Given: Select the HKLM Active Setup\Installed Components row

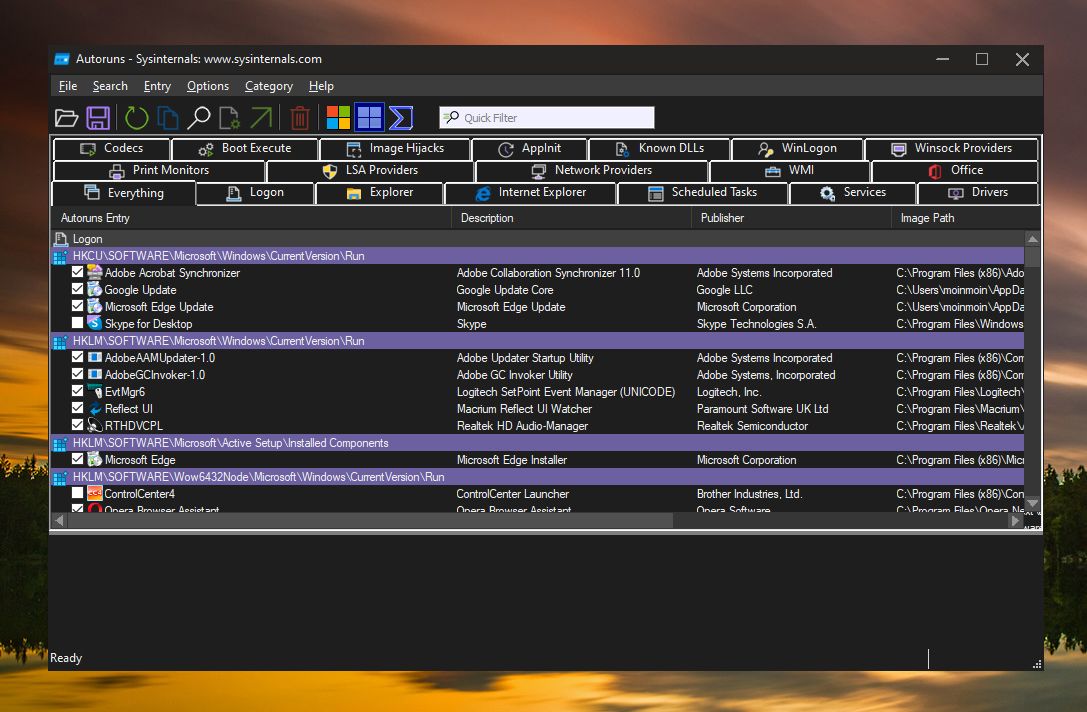Looking at the screenshot, I should point(537,443).
